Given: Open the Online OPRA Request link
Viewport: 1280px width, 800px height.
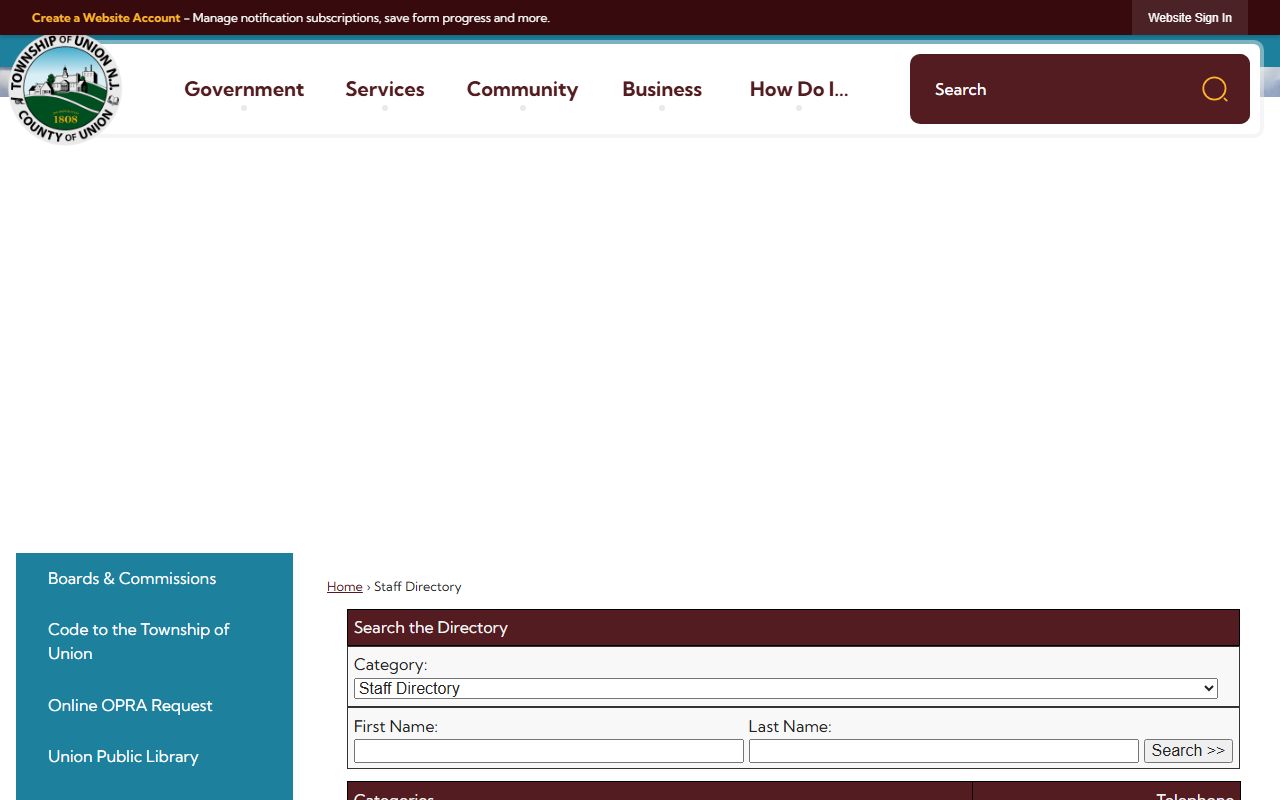Looking at the screenshot, I should (x=130, y=705).
